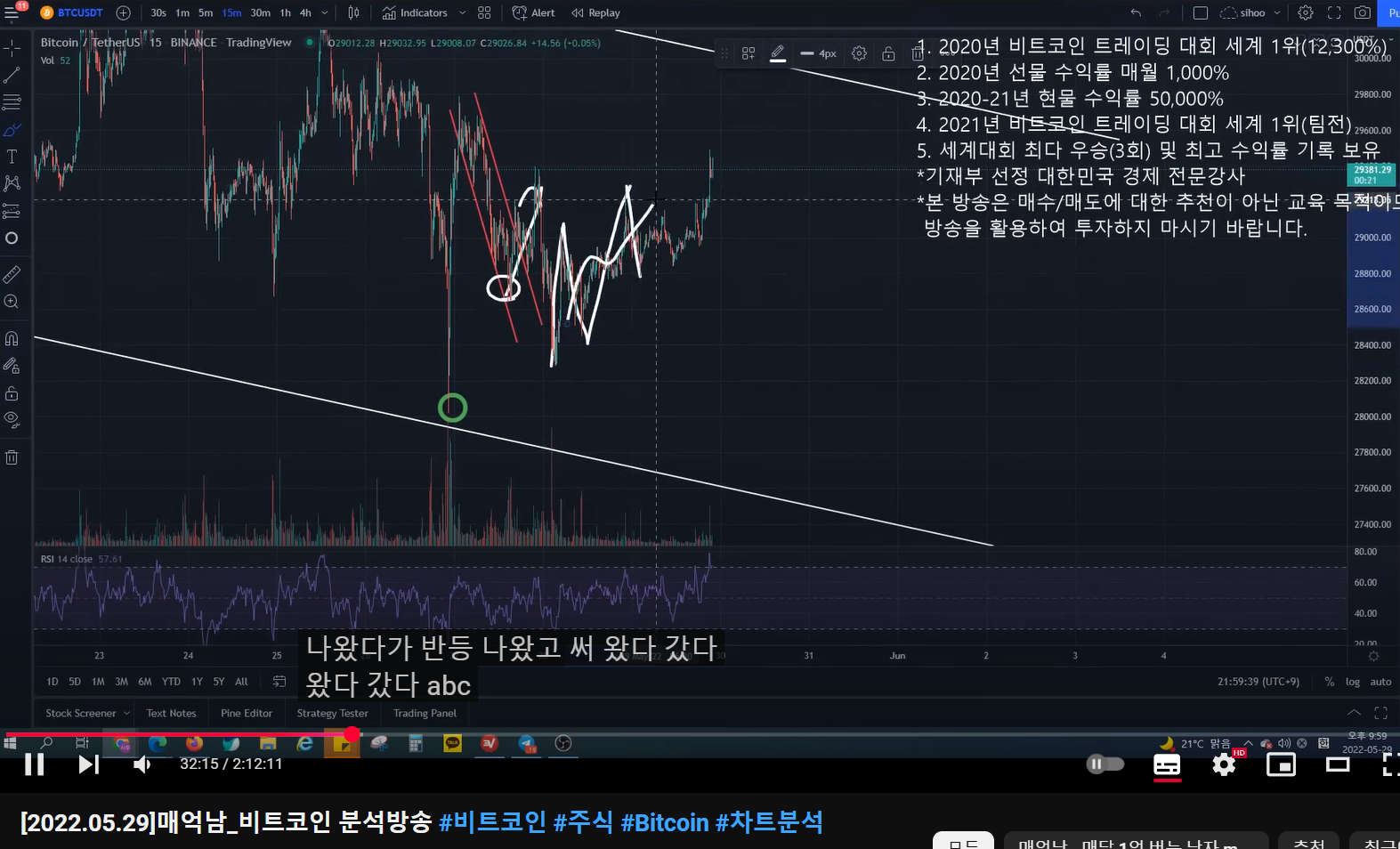Viewport: 1400px width, 849px height.
Task: Click the compare or add symbol plus icon
Action: pos(123,12)
